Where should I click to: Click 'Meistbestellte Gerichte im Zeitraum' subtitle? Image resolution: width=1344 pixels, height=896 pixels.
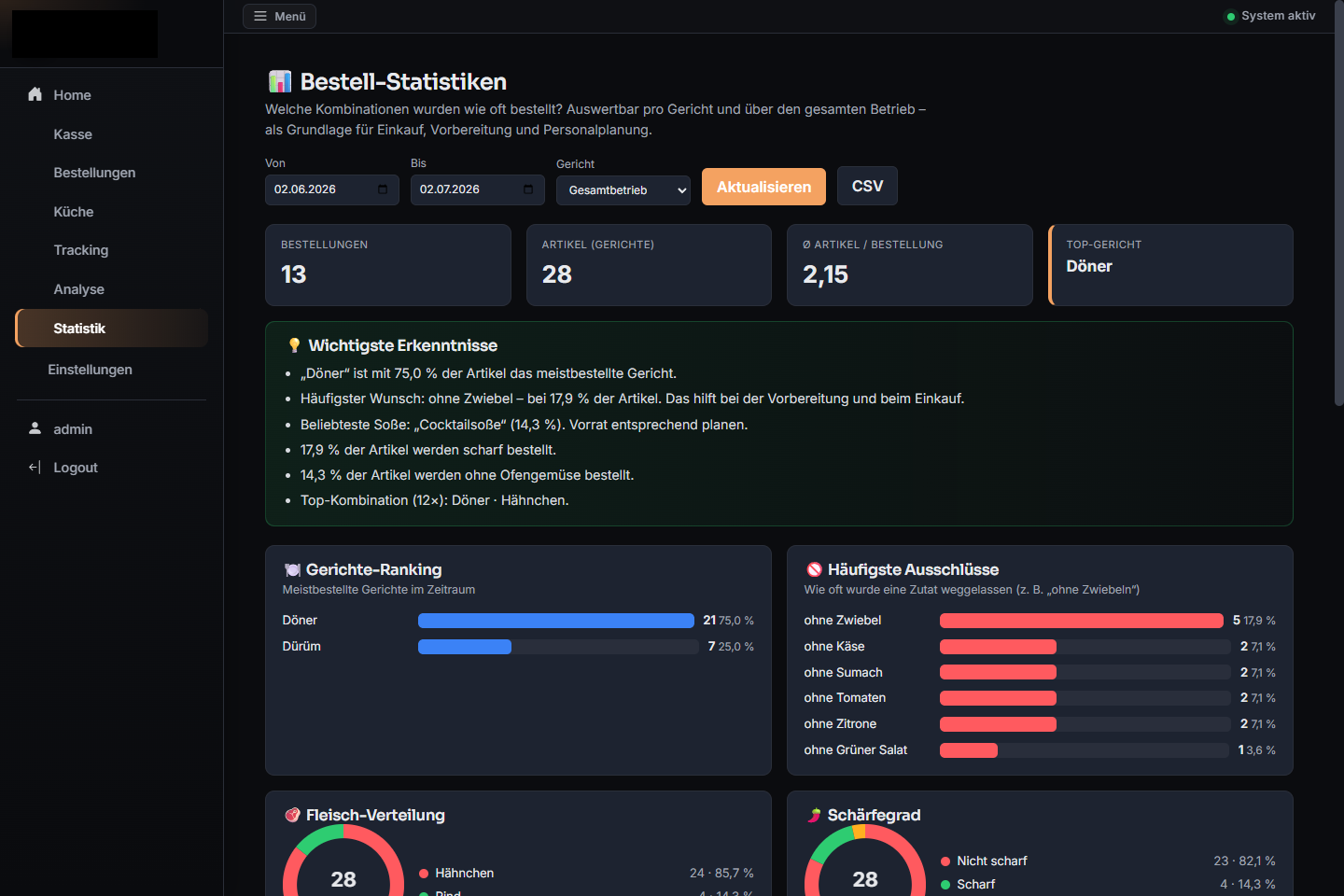379,590
